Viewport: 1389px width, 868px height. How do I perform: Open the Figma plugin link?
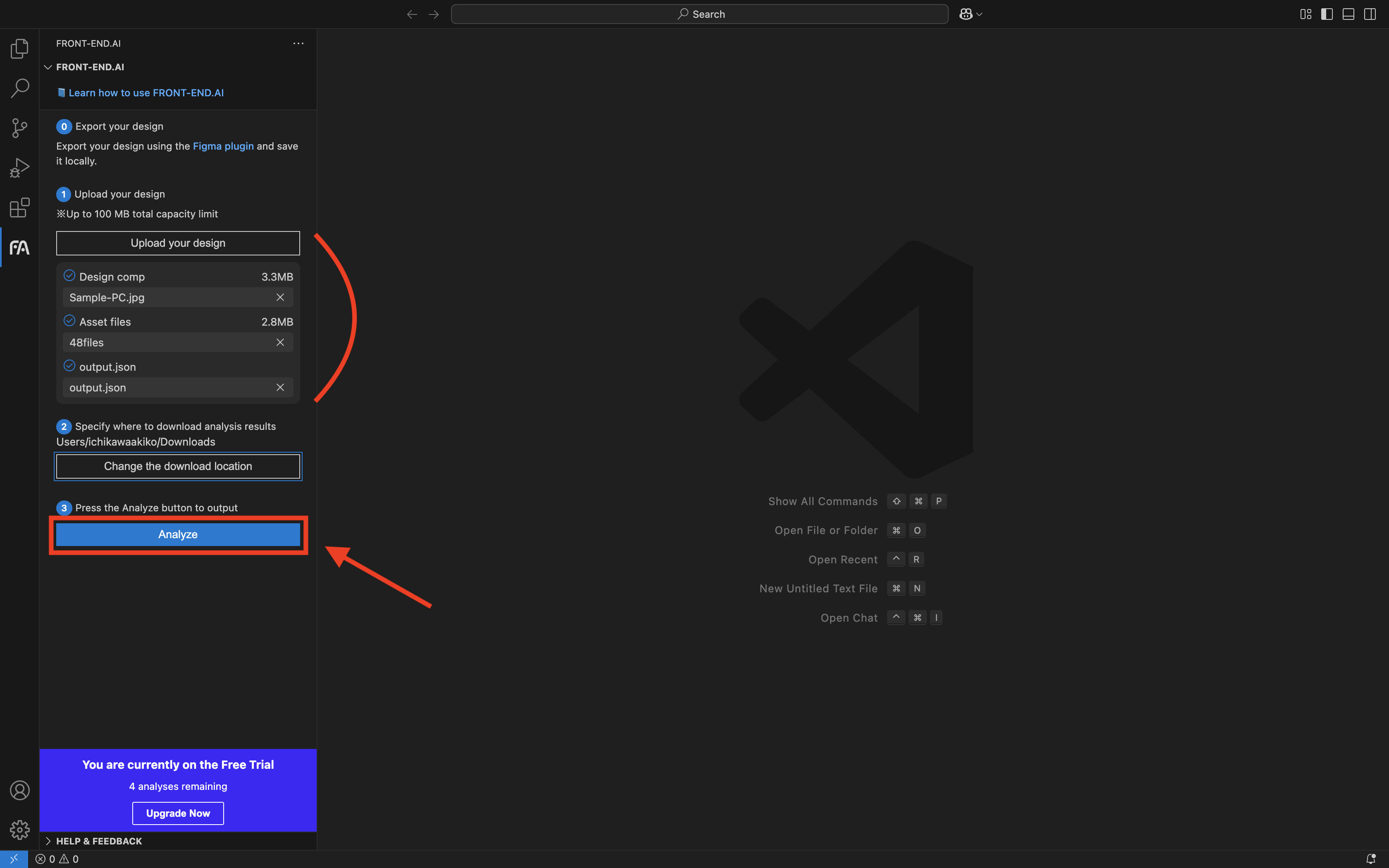[x=223, y=146]
